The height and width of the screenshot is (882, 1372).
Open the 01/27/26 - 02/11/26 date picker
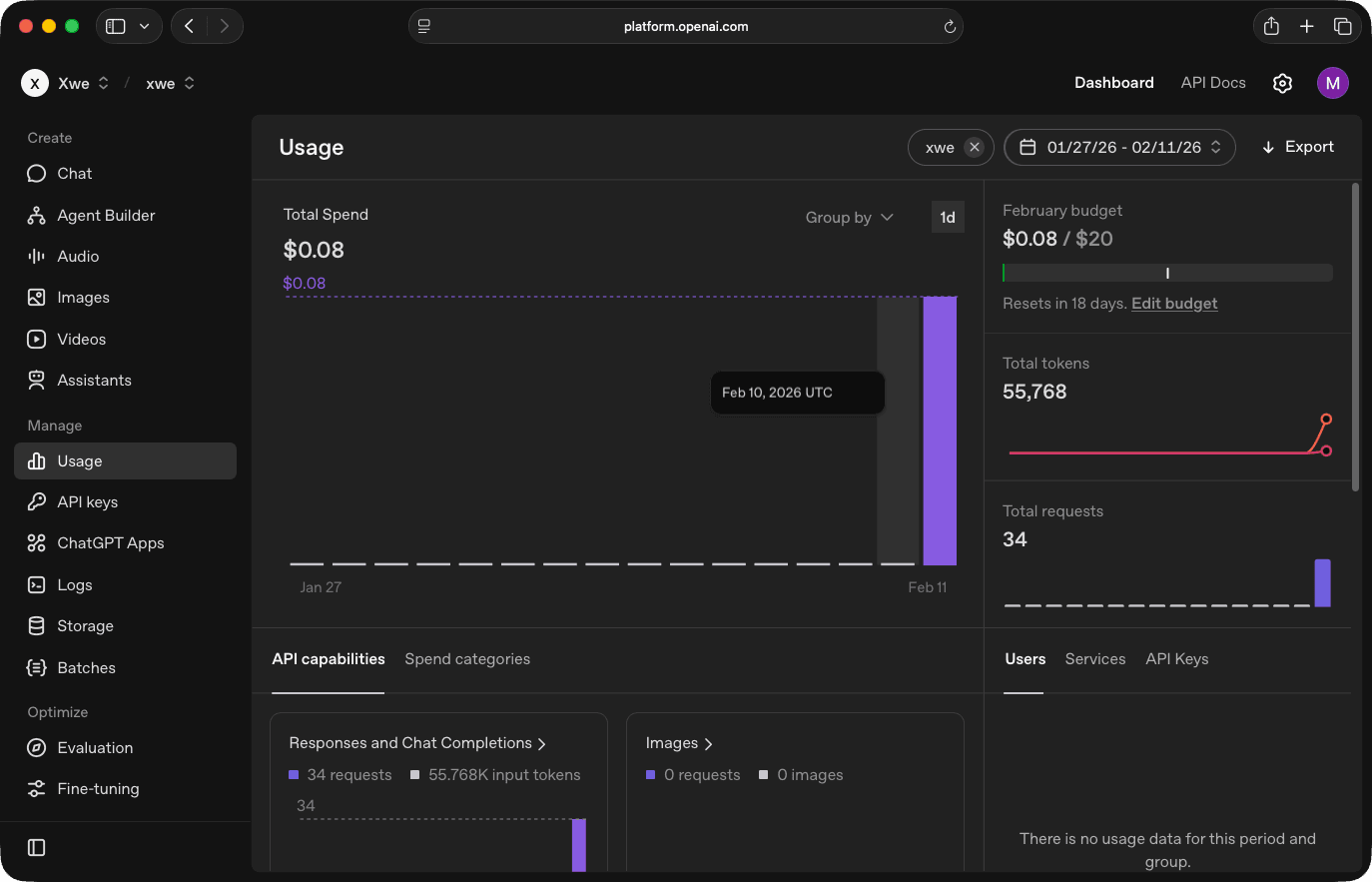(1119, 146)
